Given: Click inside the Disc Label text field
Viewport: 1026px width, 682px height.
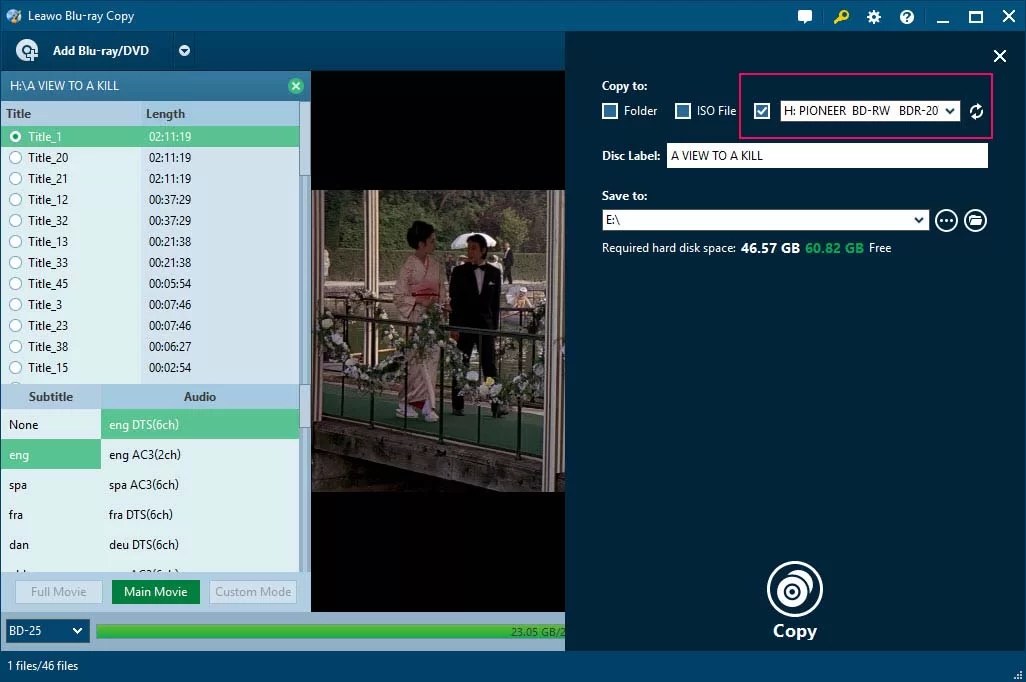Looking at the screenshot, I should [827, 155].
